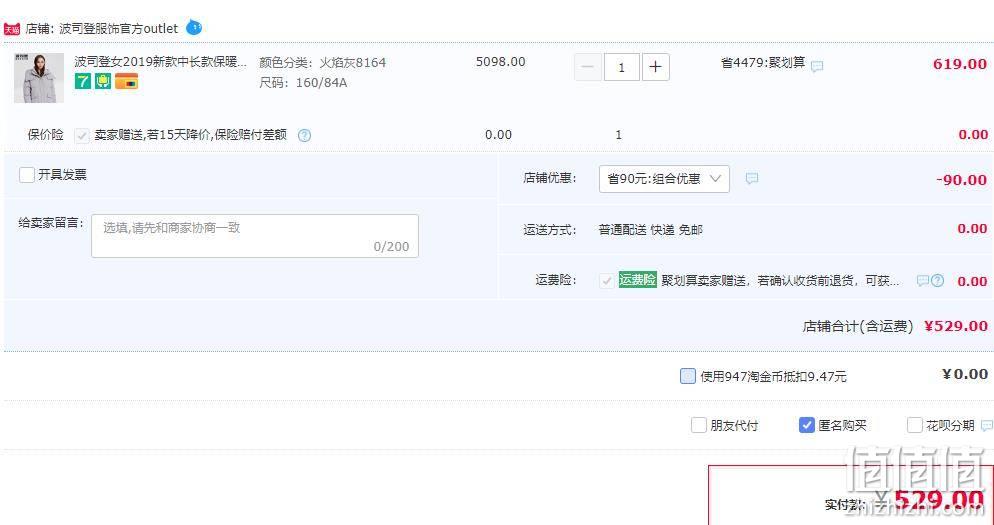Open the 波司登 jacket product thumbnail
Screen dimensions: 994x525
coord(39,78)
